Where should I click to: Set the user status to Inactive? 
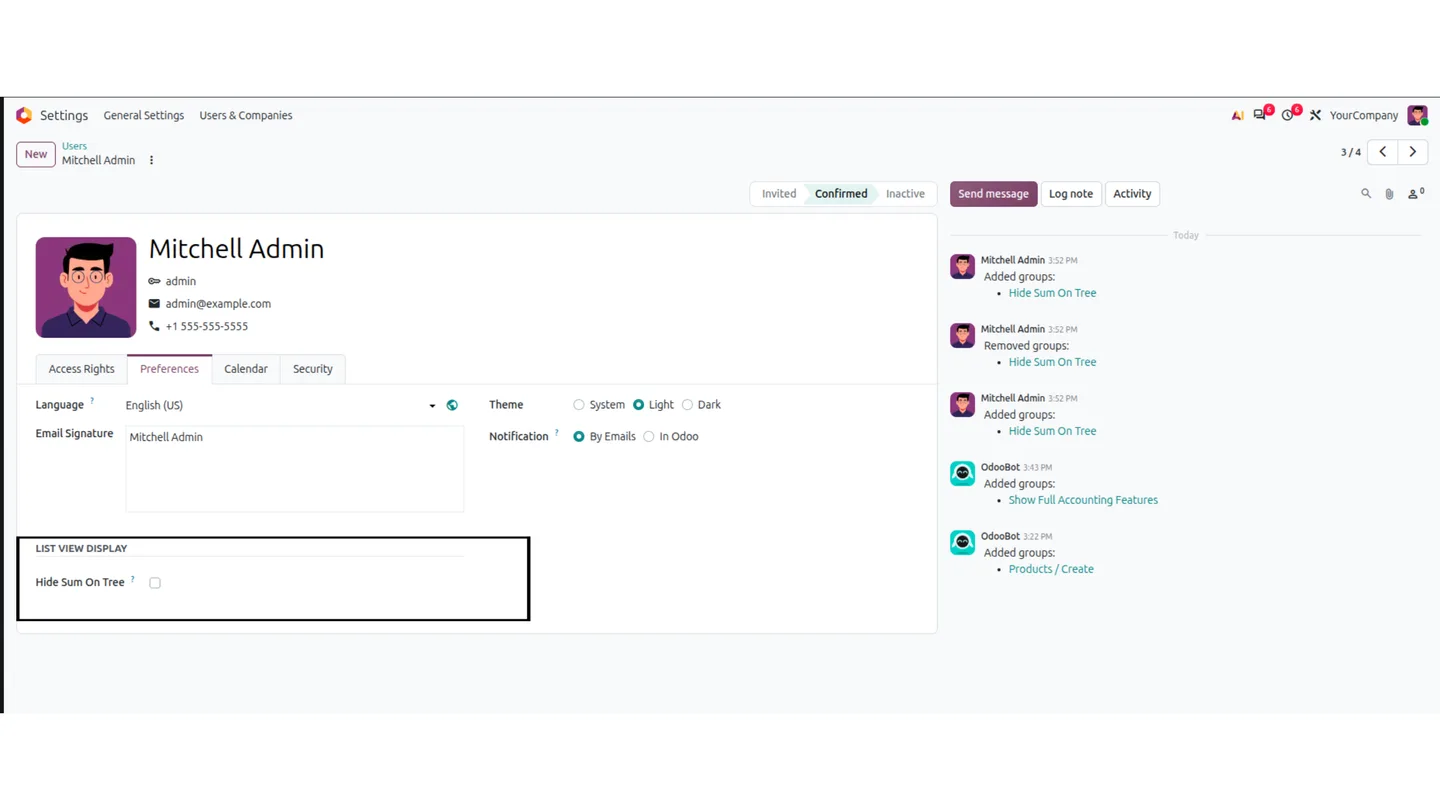pos(905,194)
